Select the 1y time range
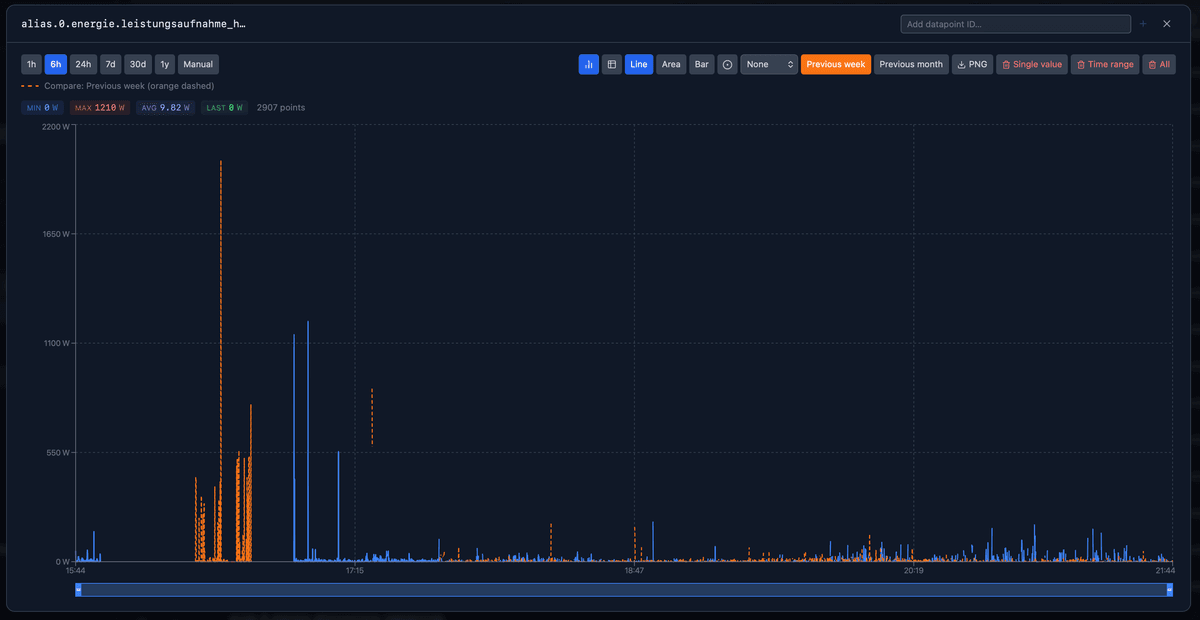The width and height of the screenshot is (1200, 620). tap(165, 64)
